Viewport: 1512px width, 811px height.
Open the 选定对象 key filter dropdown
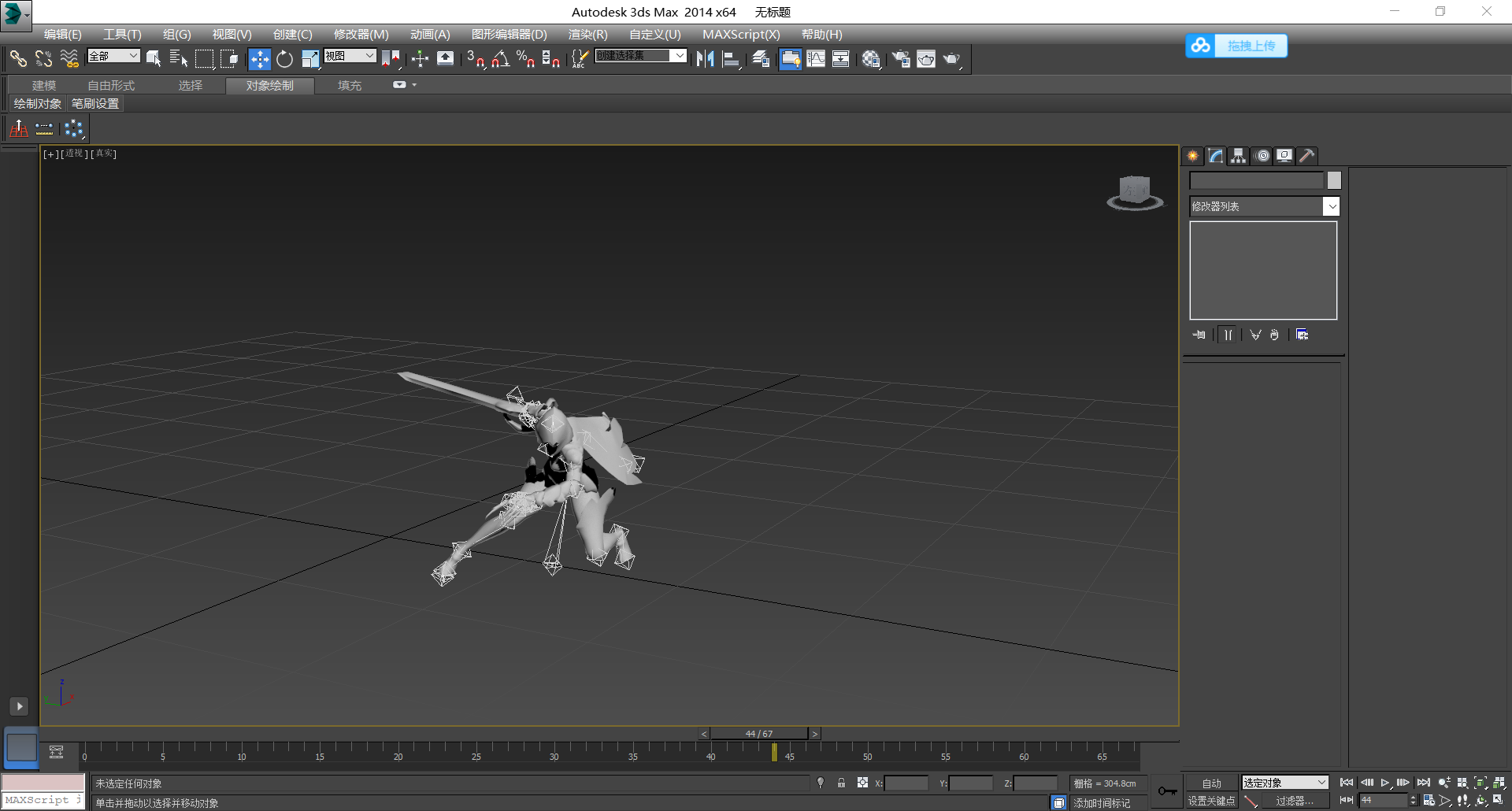1284,783
